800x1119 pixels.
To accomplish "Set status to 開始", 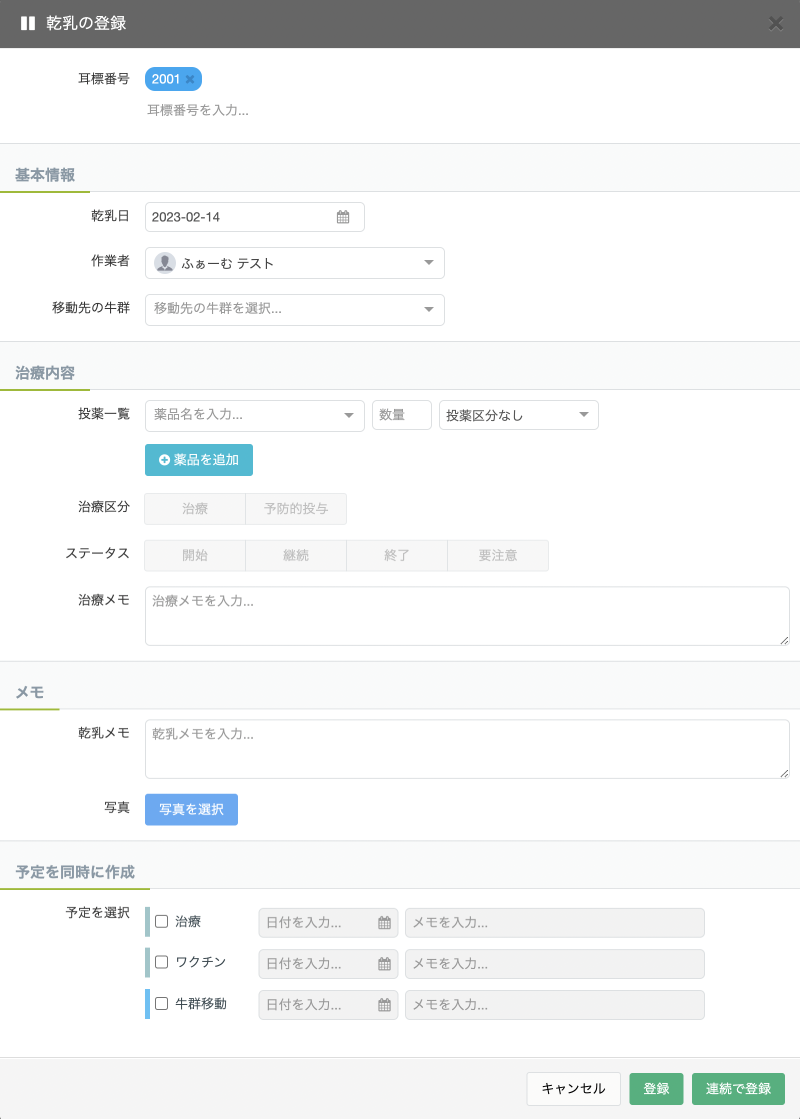I will click(195, 555).
